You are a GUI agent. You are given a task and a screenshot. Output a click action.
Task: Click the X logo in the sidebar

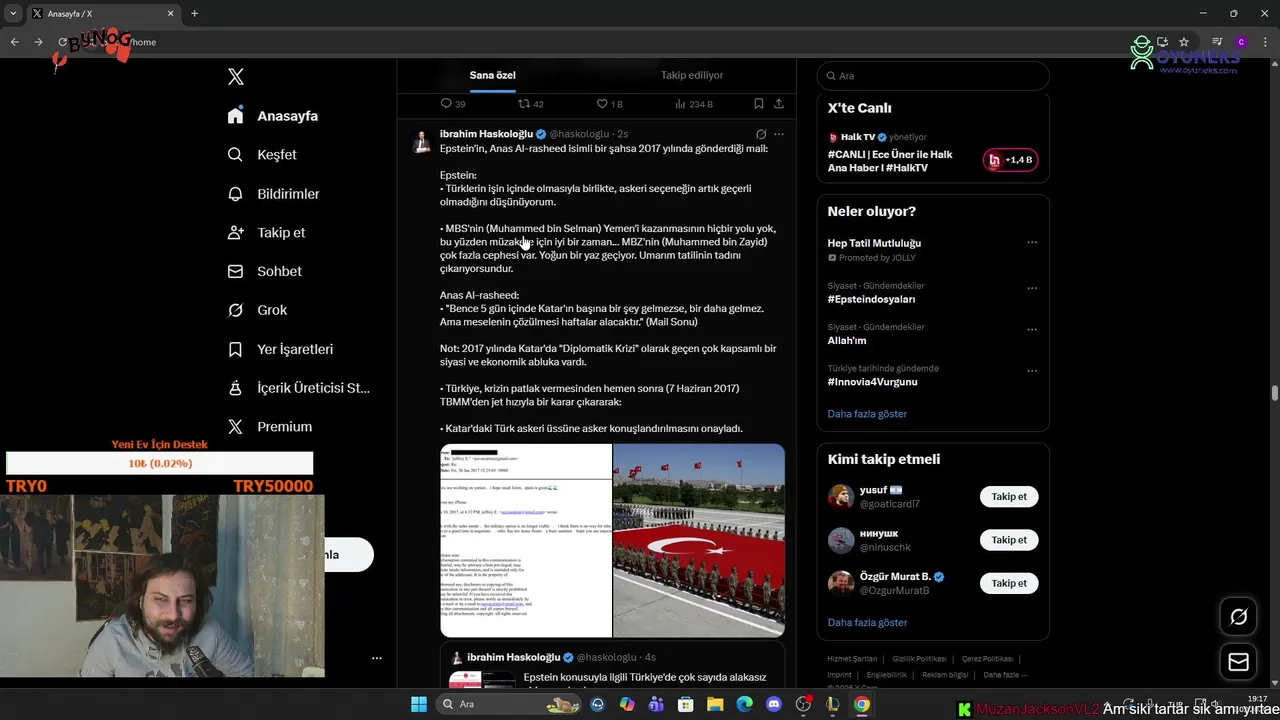click(236, 77)
